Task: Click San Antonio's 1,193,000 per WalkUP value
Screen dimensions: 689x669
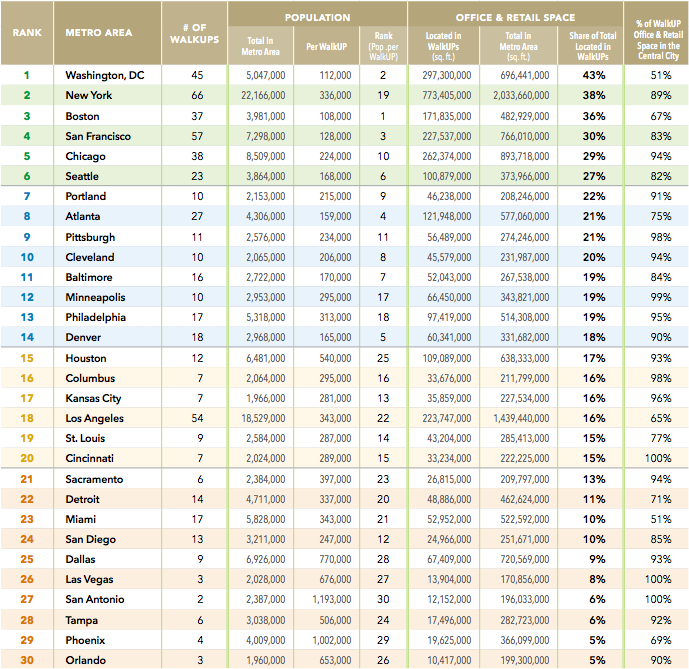Action: 330,600
